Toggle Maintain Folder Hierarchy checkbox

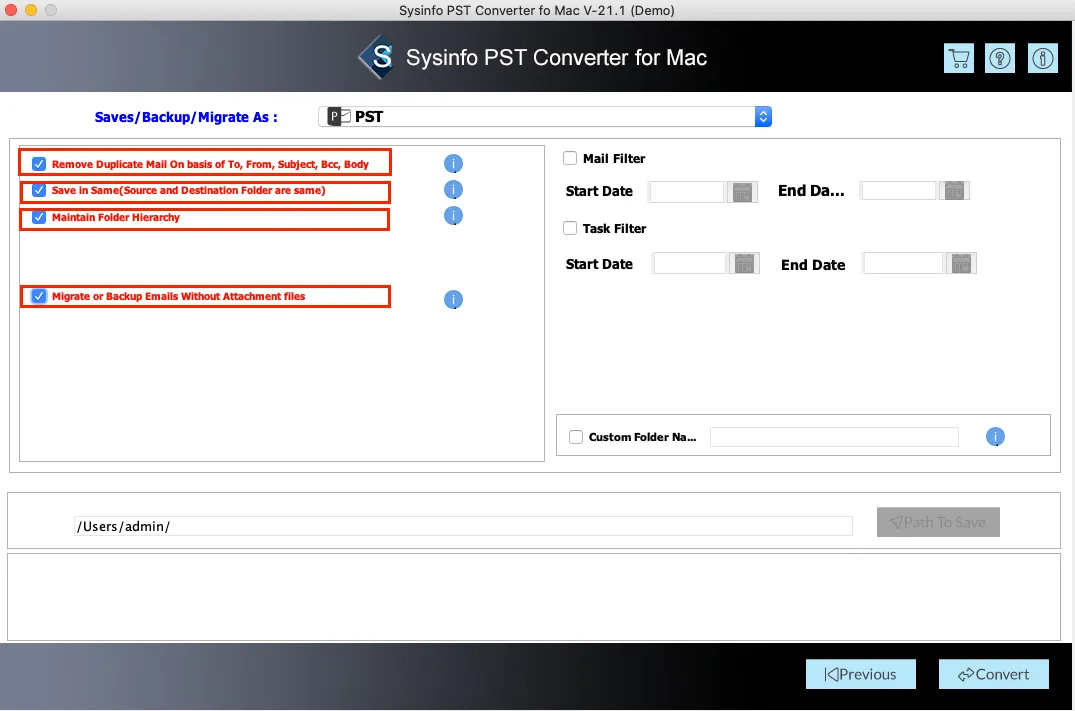pos(39,217)
